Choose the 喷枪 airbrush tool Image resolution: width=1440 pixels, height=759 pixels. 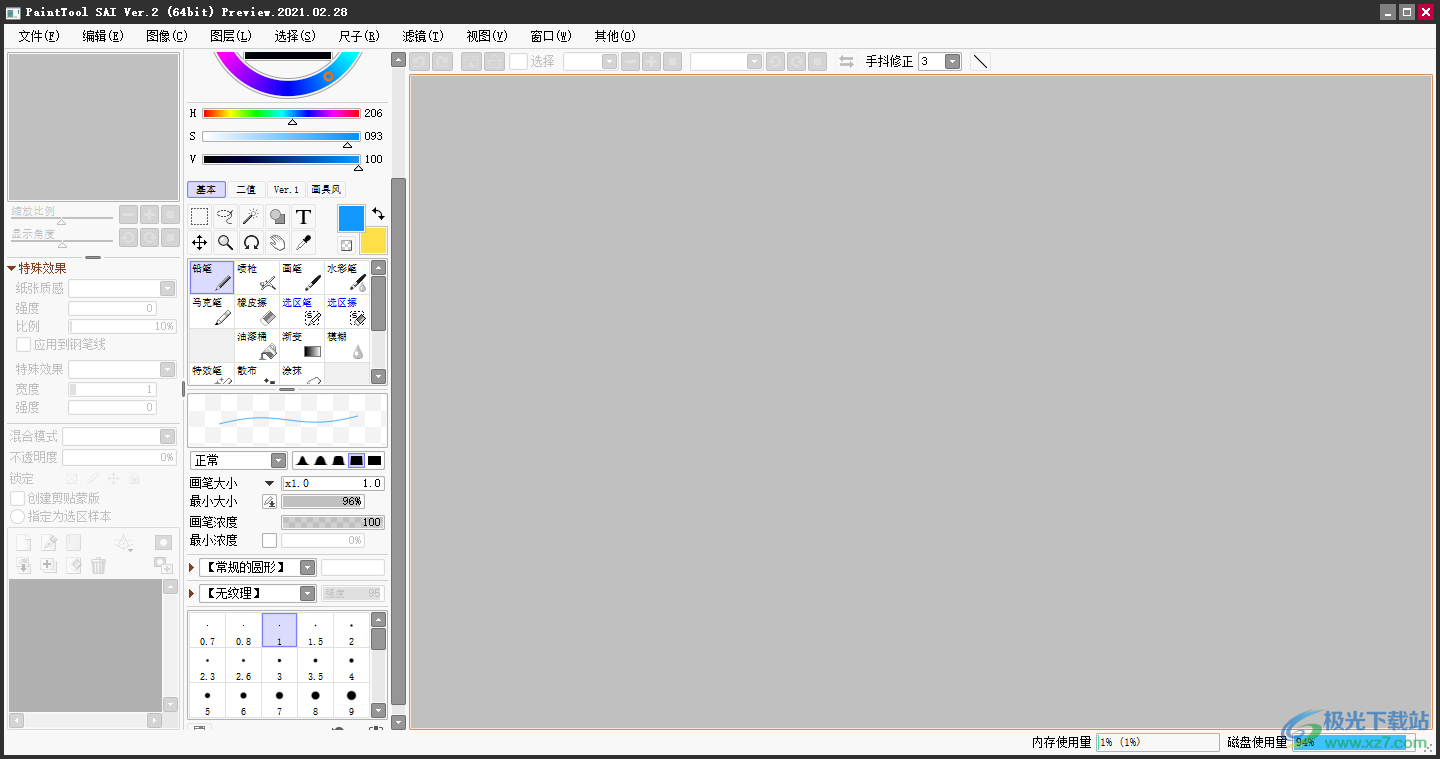click(257, 277)
